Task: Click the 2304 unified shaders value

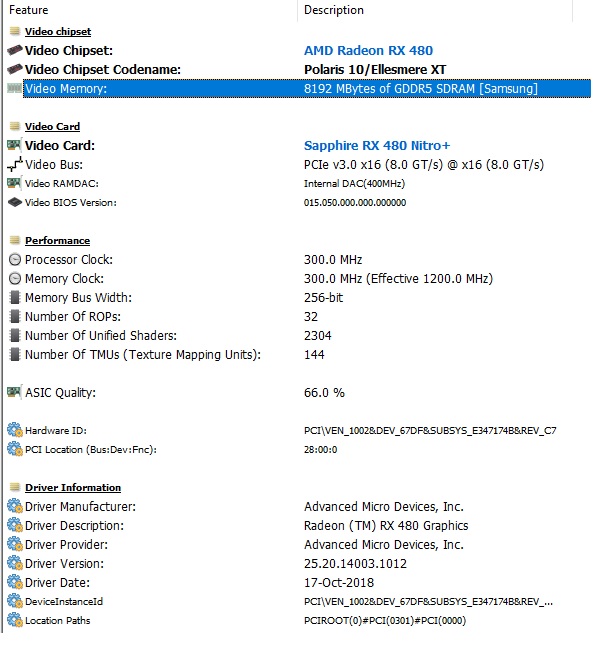Action: click(318, 335)
